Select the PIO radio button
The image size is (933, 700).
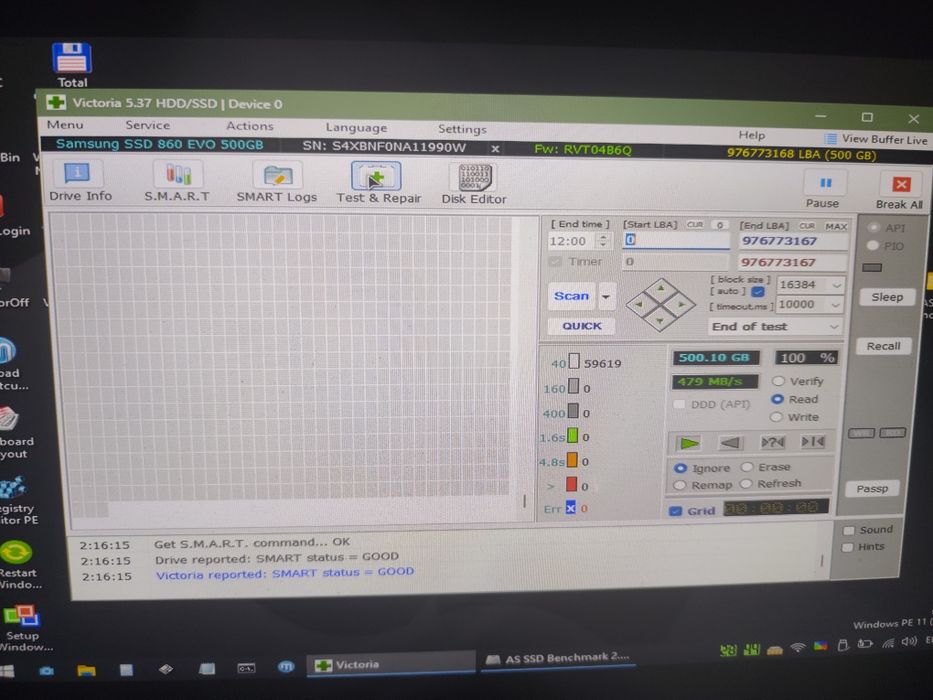[873, 245]
